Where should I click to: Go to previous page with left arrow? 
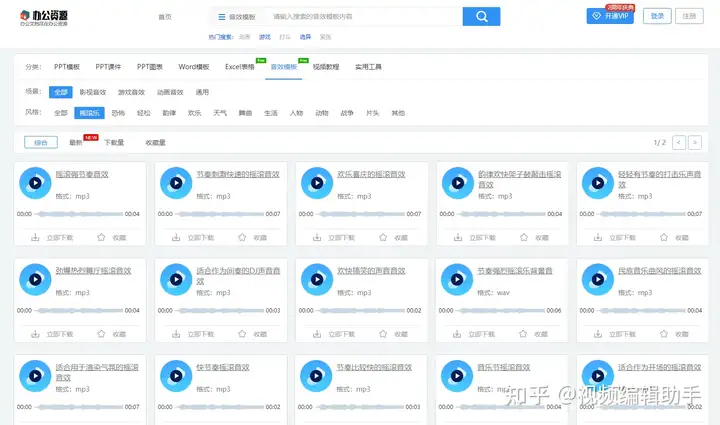(679, 143)
